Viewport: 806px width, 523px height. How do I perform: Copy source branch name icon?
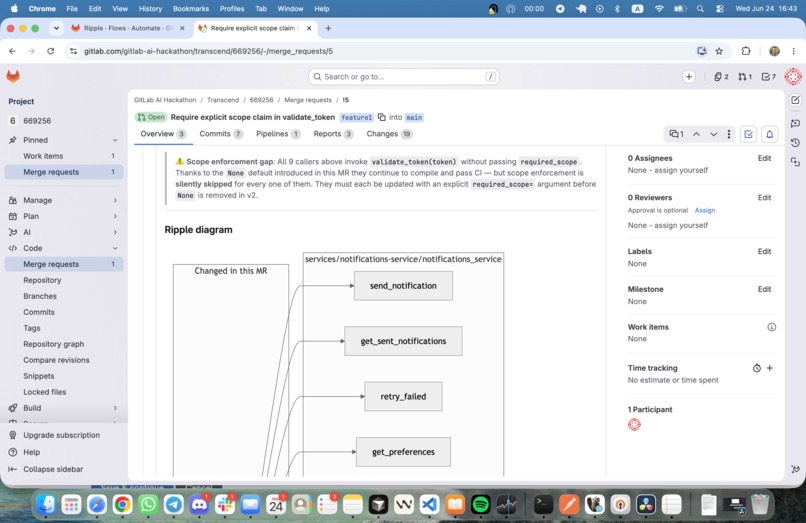tap(381, 117)
